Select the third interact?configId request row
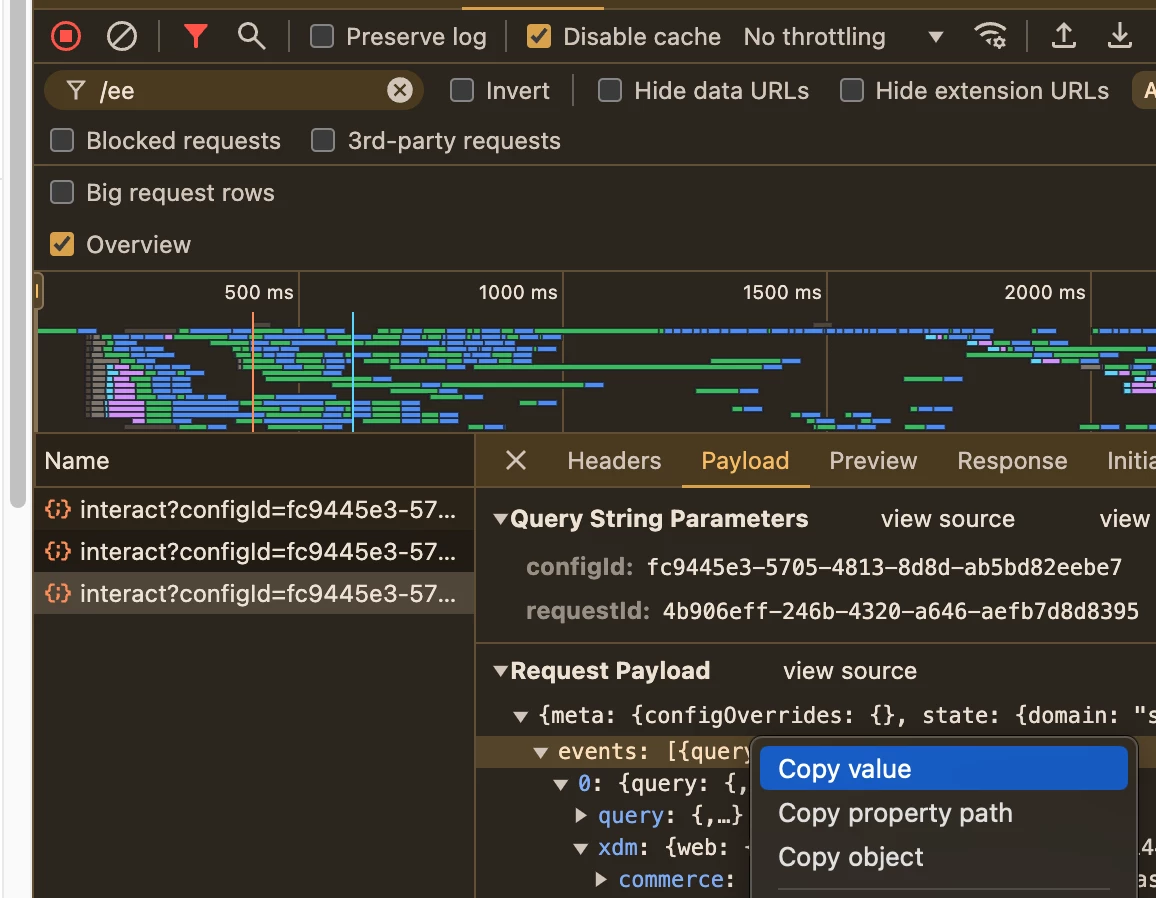This screenshot has height=898, width=1156. click(254, 594)
